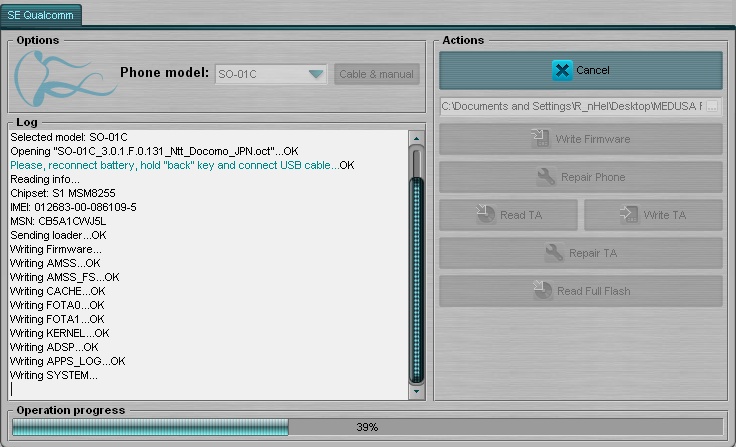736x447 pixels.
Task: Click the Cable & manual button
Action: 376,74
